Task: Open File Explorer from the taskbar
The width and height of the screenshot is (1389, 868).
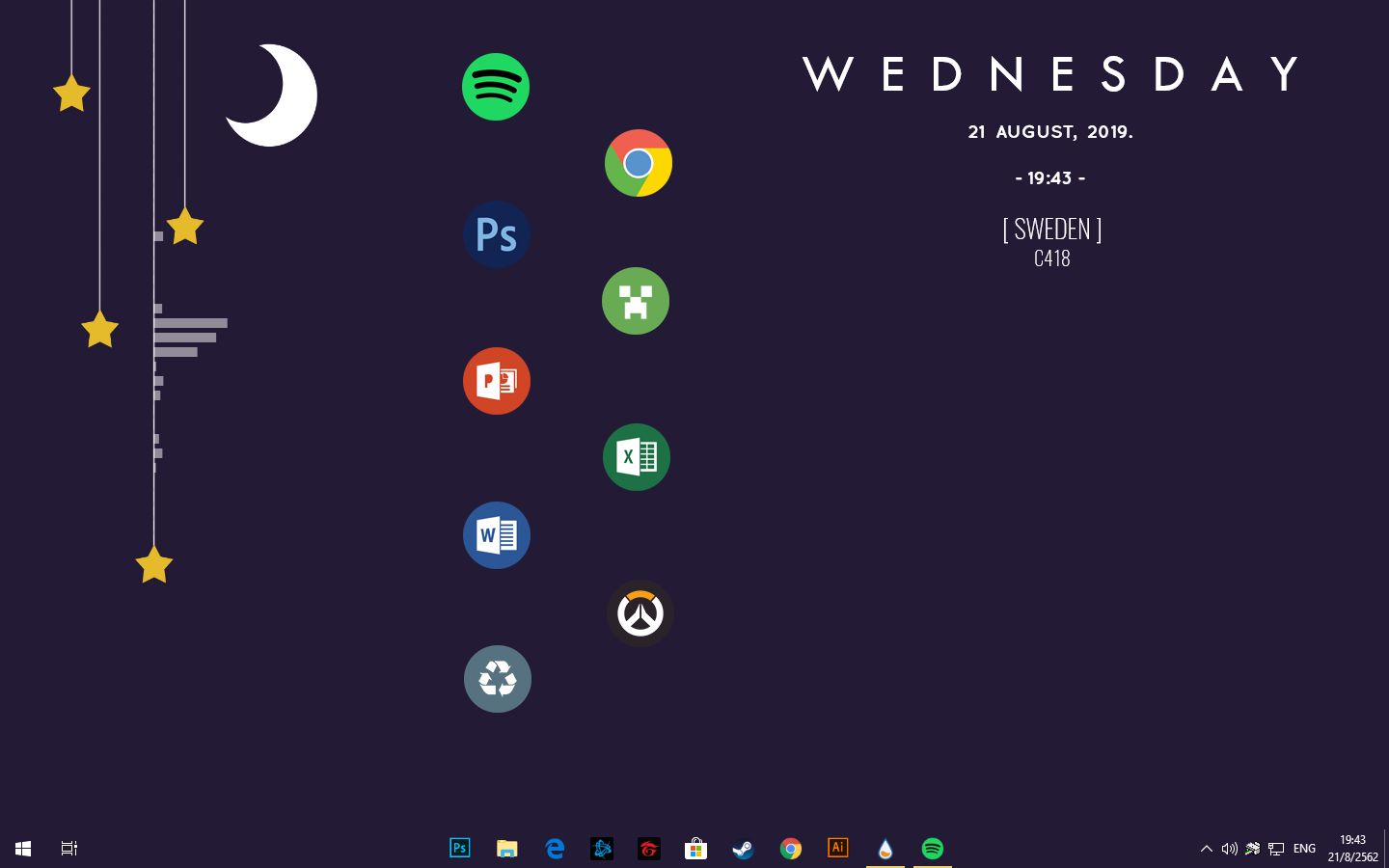Action: [x=506, y=849]
